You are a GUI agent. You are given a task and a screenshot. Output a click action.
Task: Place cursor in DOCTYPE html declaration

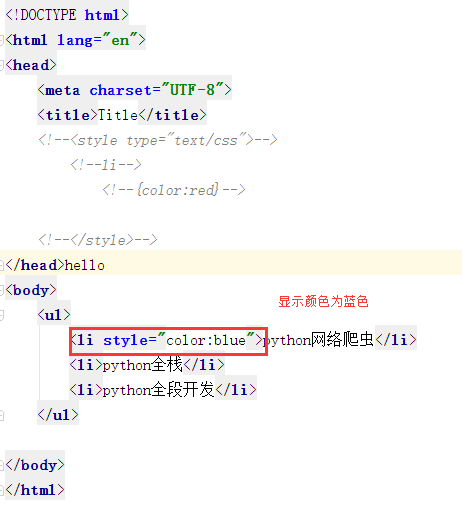coord(67,15)
